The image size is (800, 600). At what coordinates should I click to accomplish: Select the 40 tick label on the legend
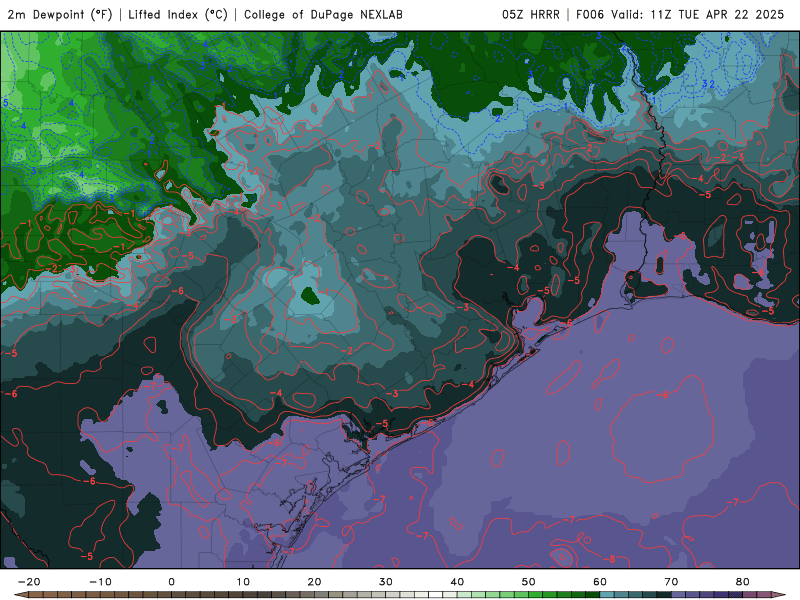[457, 582]
